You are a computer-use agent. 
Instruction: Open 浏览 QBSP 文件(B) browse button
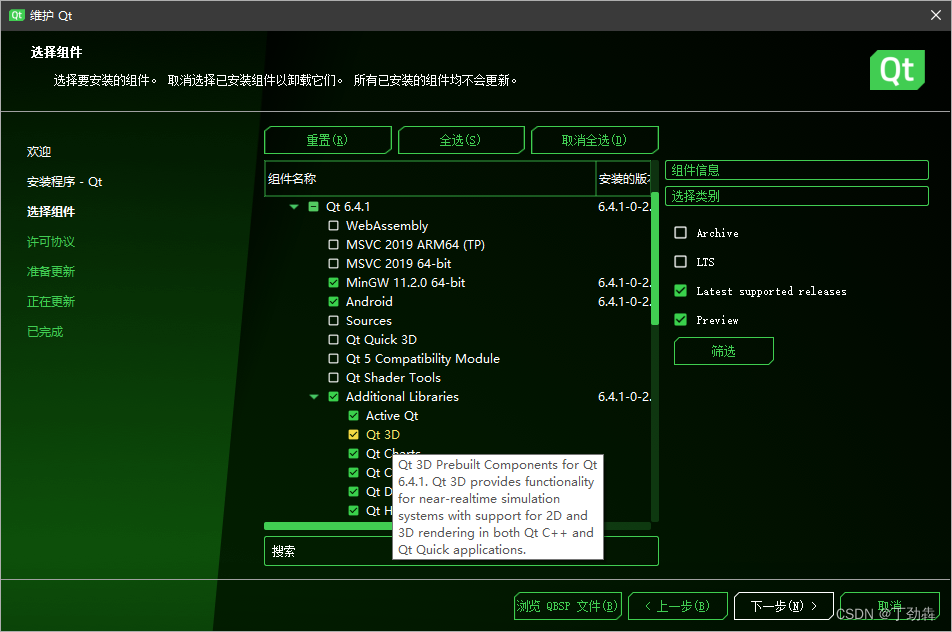[x=568, y=606]
